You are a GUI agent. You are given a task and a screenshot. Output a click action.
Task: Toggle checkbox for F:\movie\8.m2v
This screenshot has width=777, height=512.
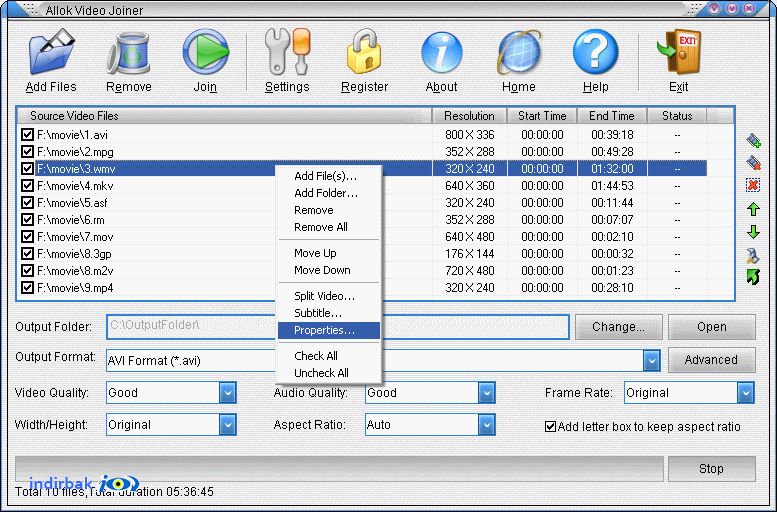(x=28, y=271)
